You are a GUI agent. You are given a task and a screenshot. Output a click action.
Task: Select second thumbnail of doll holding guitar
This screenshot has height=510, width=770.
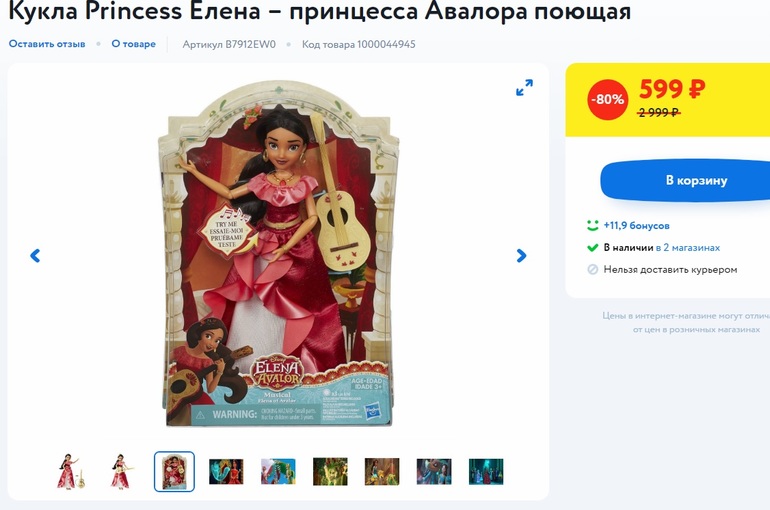coord(122,471)
